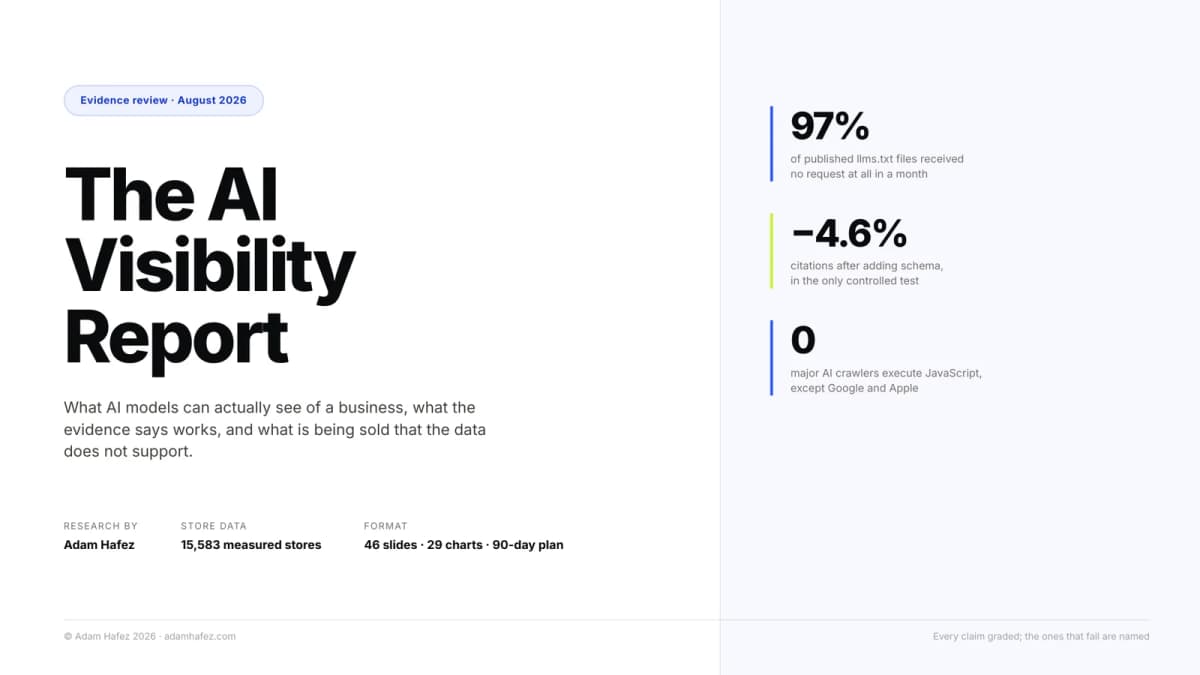Click the STORE DATA label
This screenshot has height=675, width=1200.
(x=214, y=526)
